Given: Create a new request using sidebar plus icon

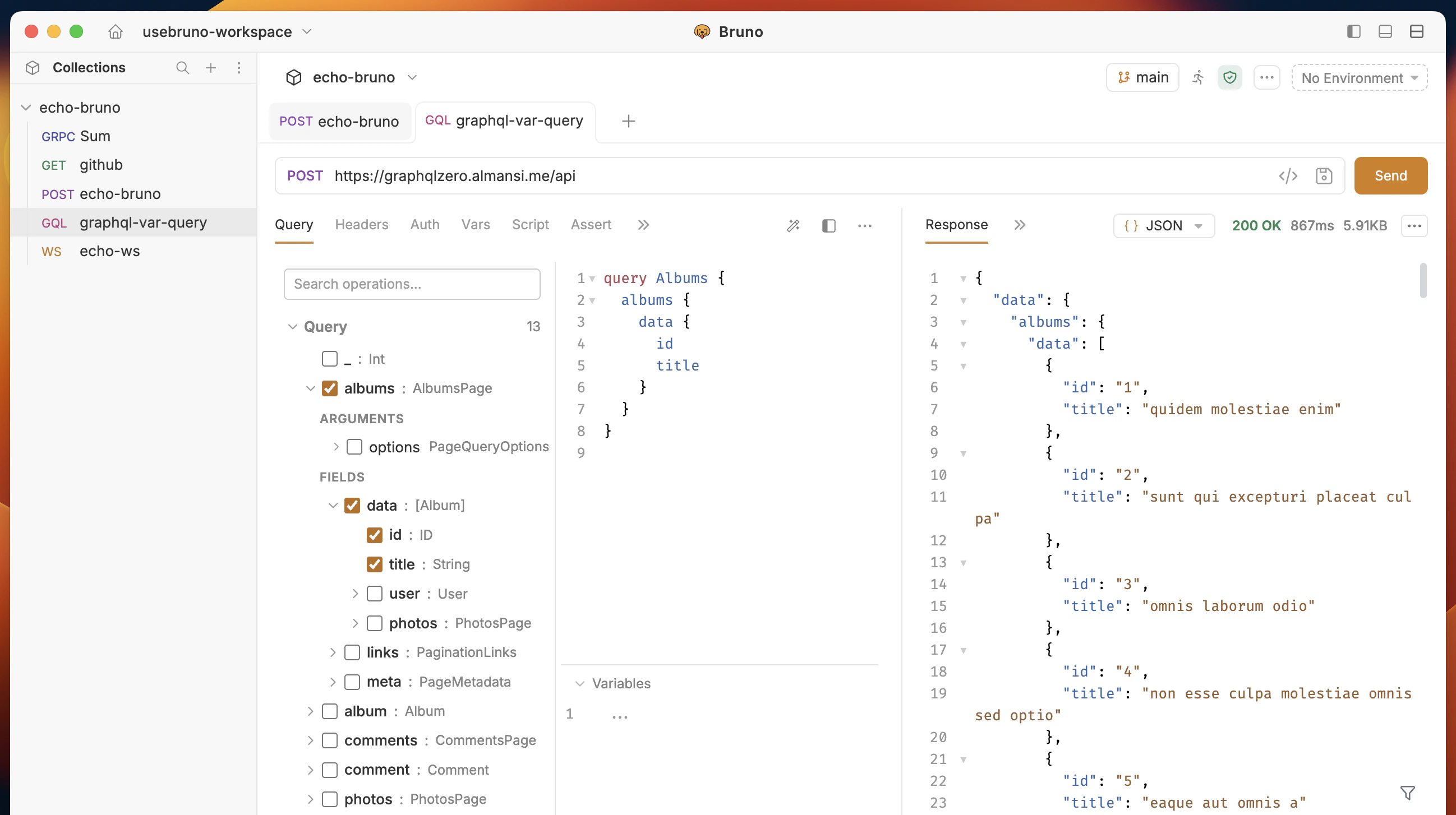Looking at the screenshot, I should click(x=211, y=68).
